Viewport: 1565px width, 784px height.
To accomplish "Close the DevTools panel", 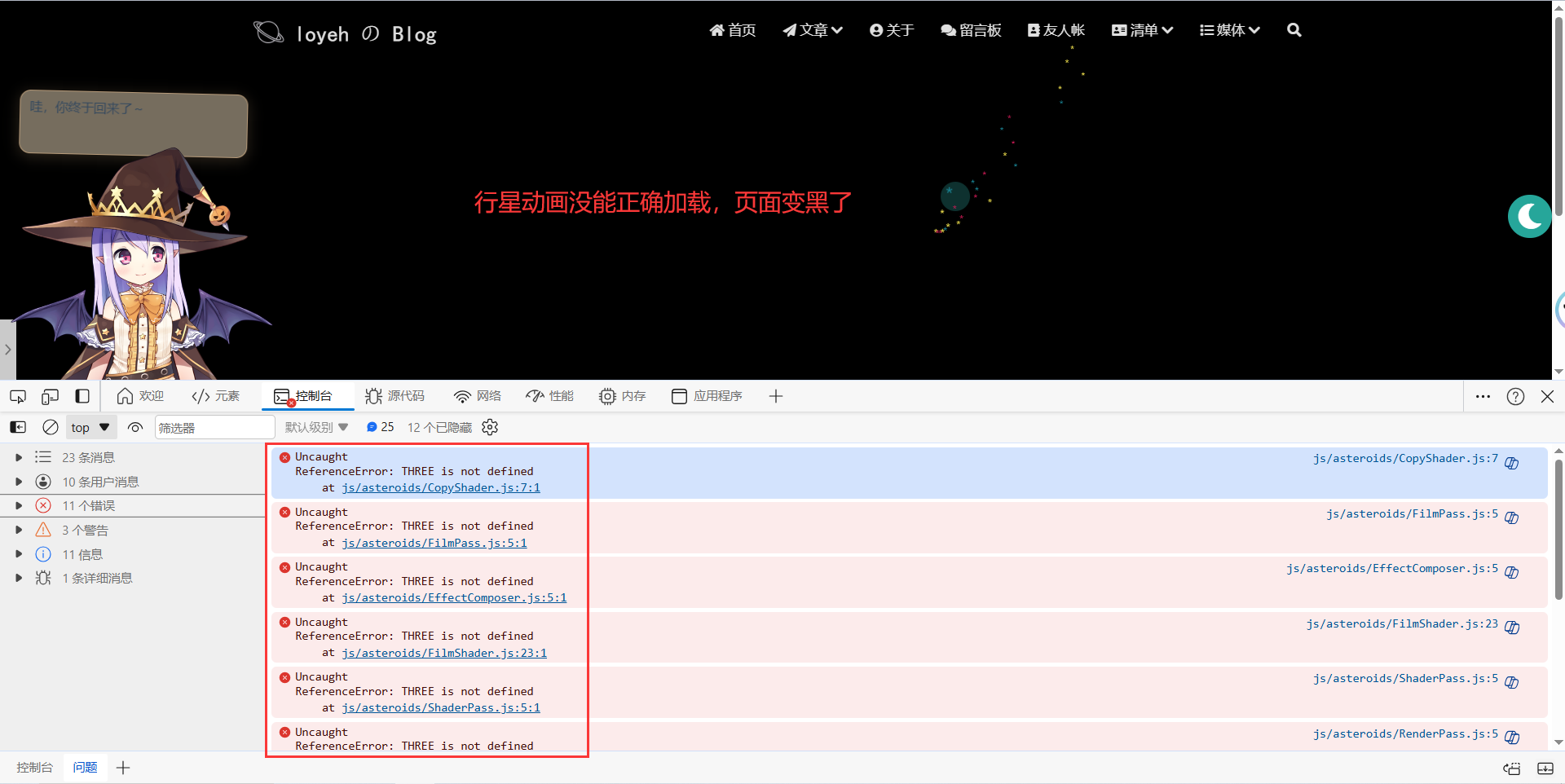I will (1547, 396).
